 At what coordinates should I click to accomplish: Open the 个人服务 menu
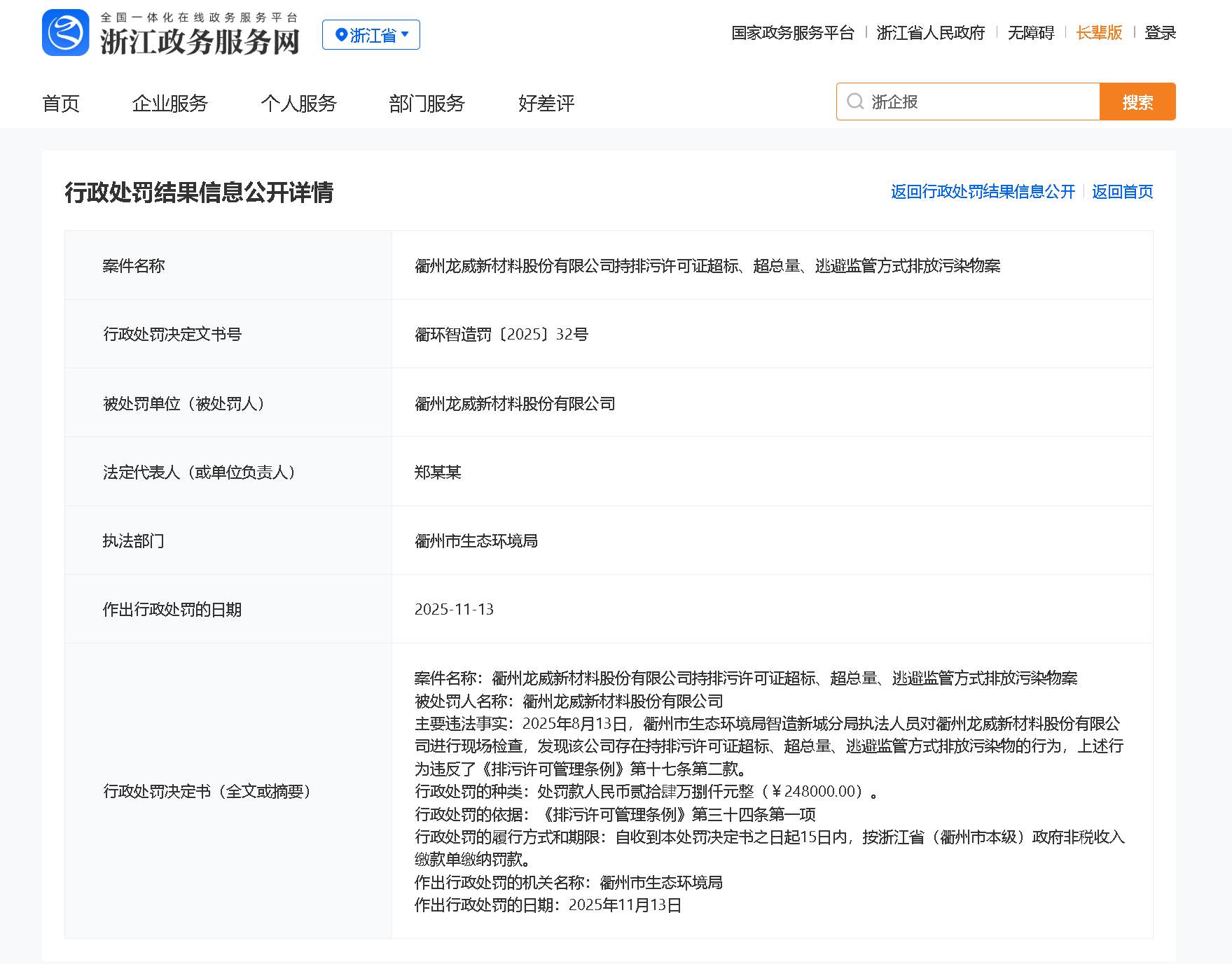tap(299, 103)
